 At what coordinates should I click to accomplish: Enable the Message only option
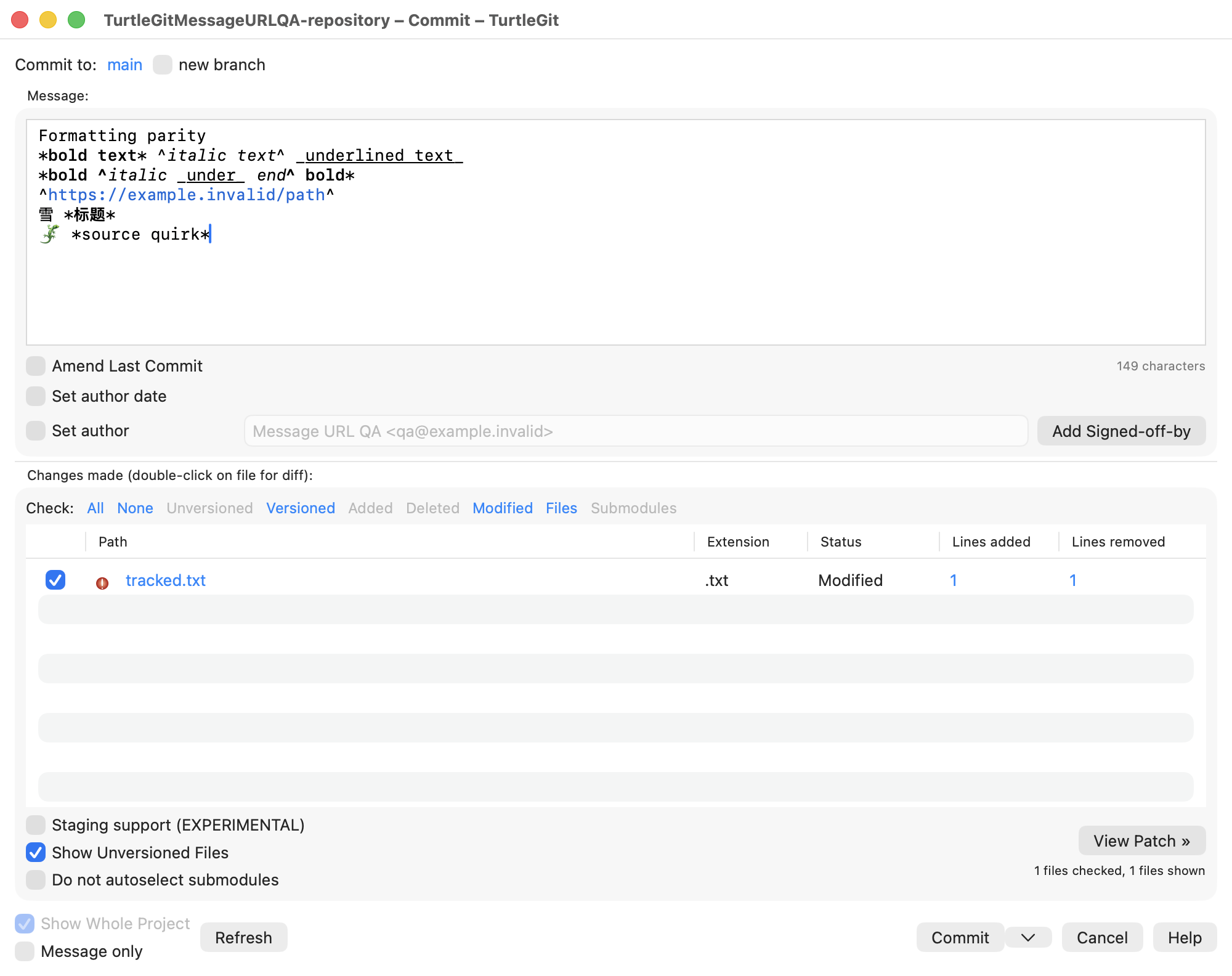click(25, 951)
